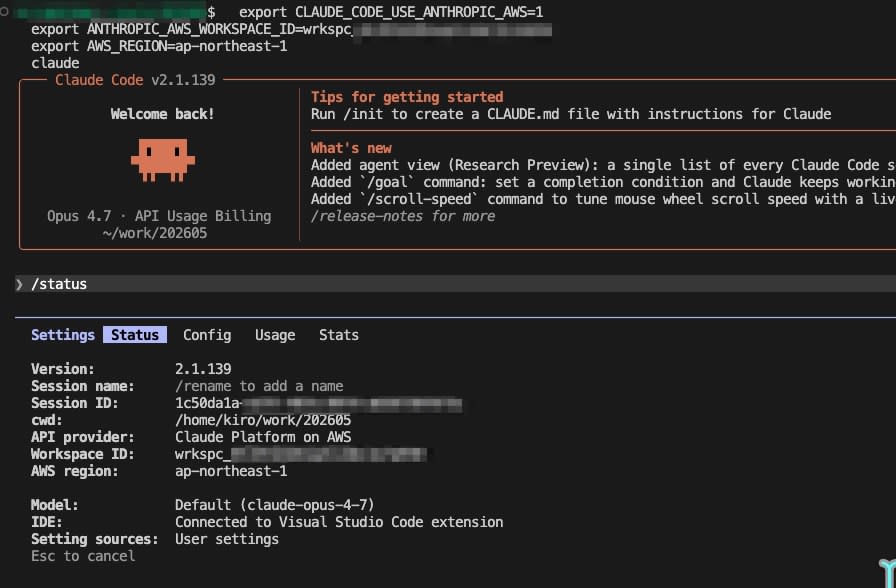Viewport: 896px width, 588px height.
Task: Click the User settings value
Action: [227, 539]
